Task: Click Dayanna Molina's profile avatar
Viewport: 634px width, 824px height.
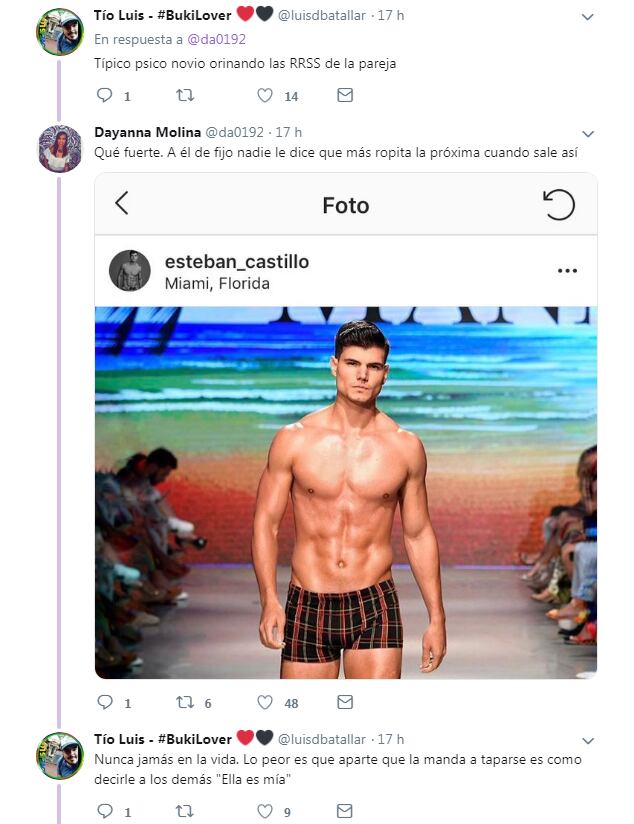Action: click(x=60, y=148)
